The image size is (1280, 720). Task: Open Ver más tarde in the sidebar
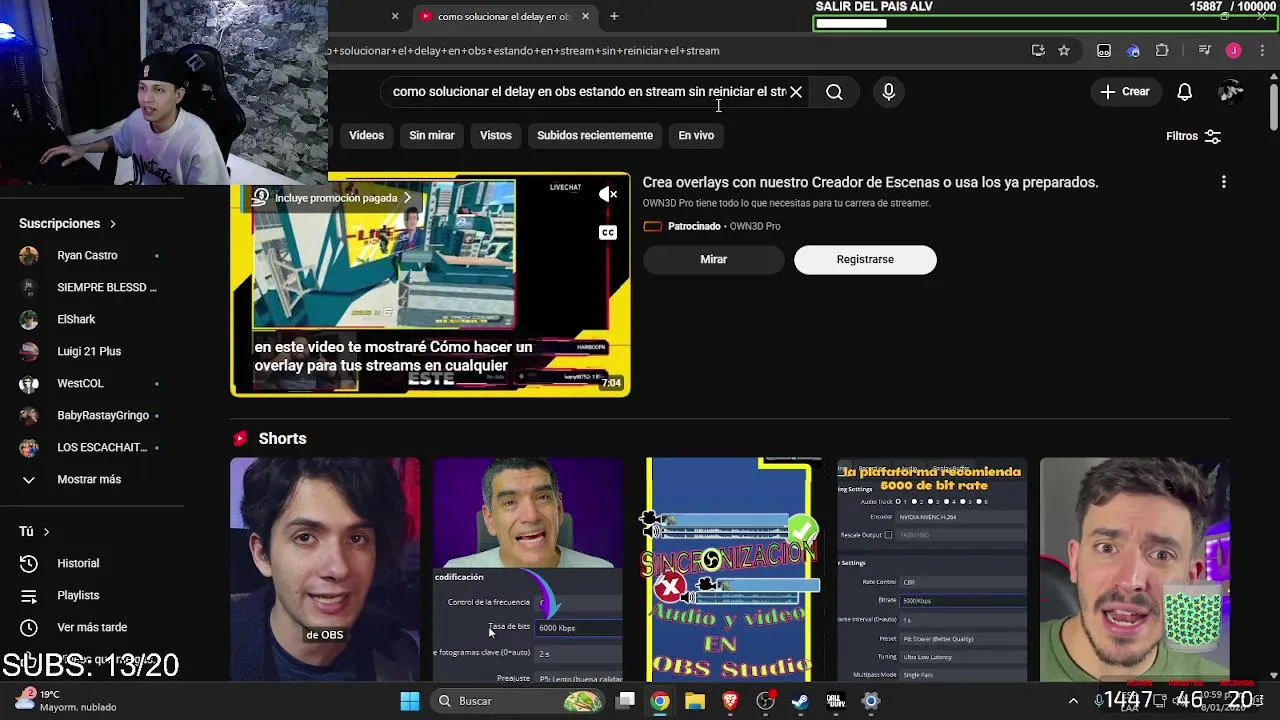click(92, 627)
